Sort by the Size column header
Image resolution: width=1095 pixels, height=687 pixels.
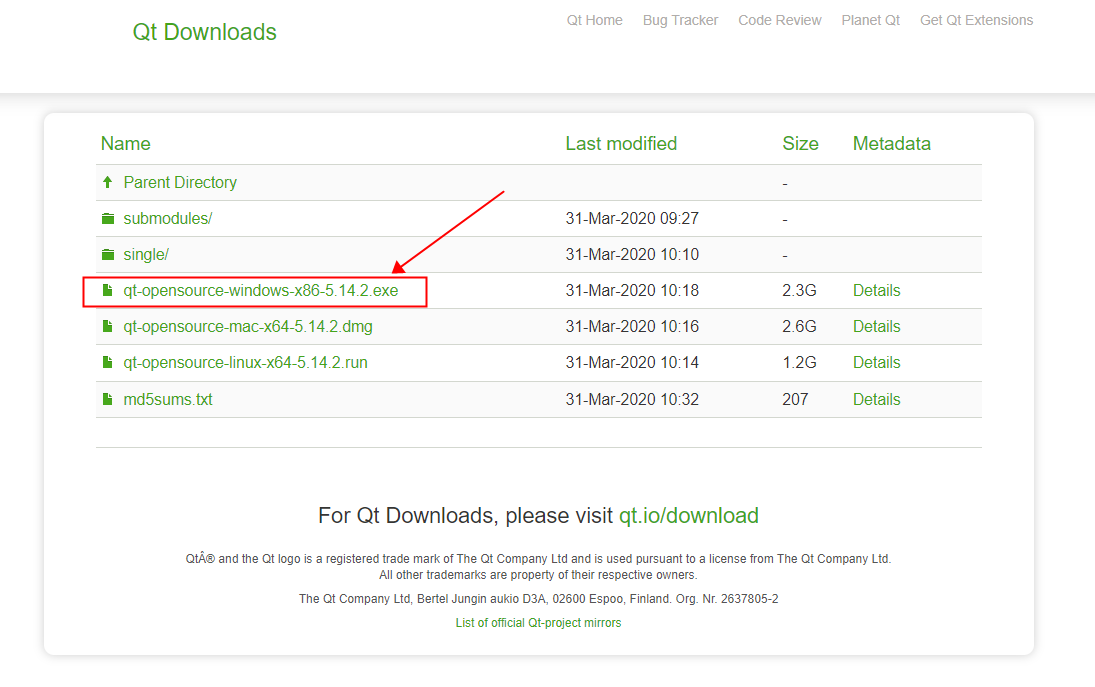[800, 144]
